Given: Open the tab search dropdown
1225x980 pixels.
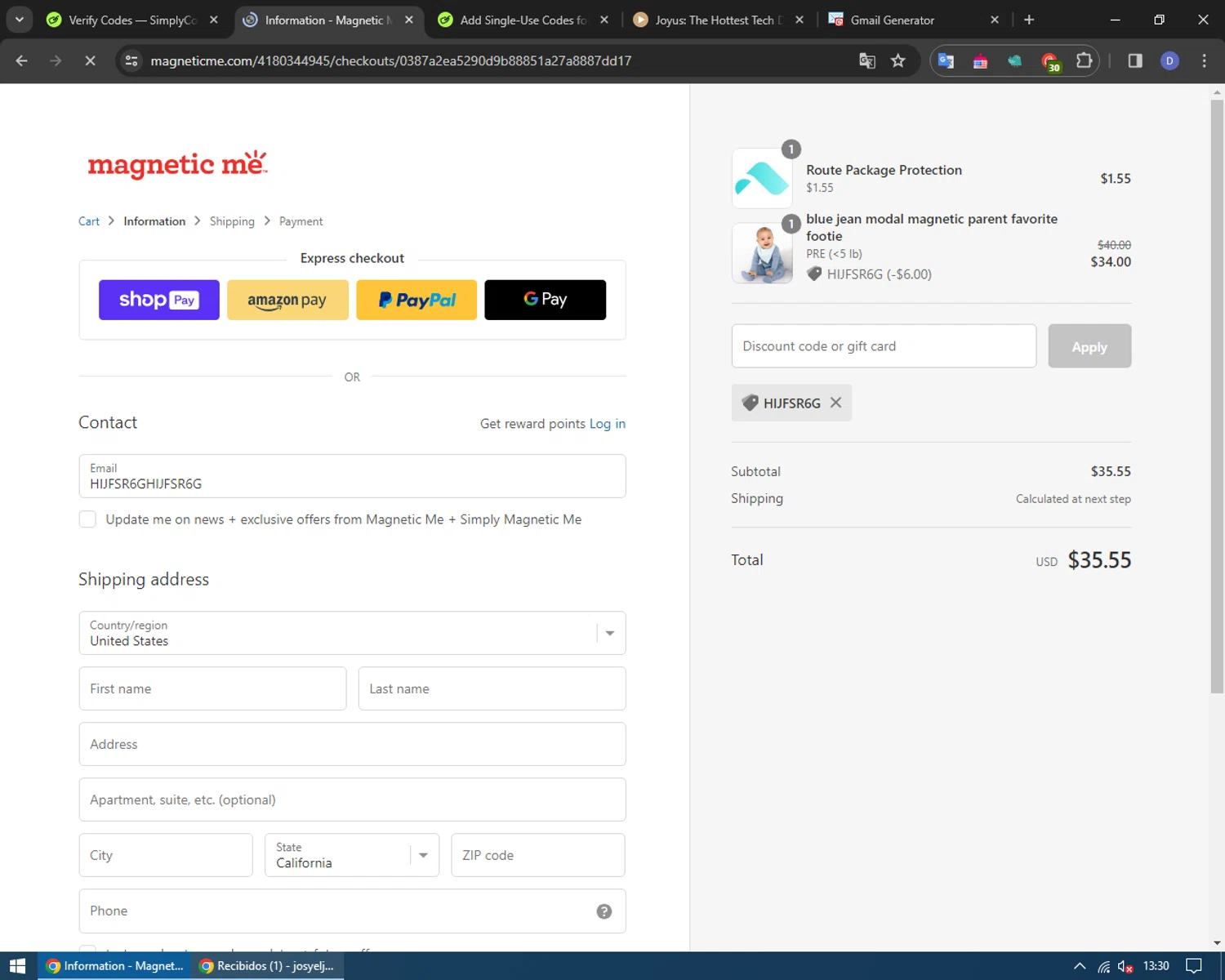Looking at the screenshot, I should [x=19, y=20].
